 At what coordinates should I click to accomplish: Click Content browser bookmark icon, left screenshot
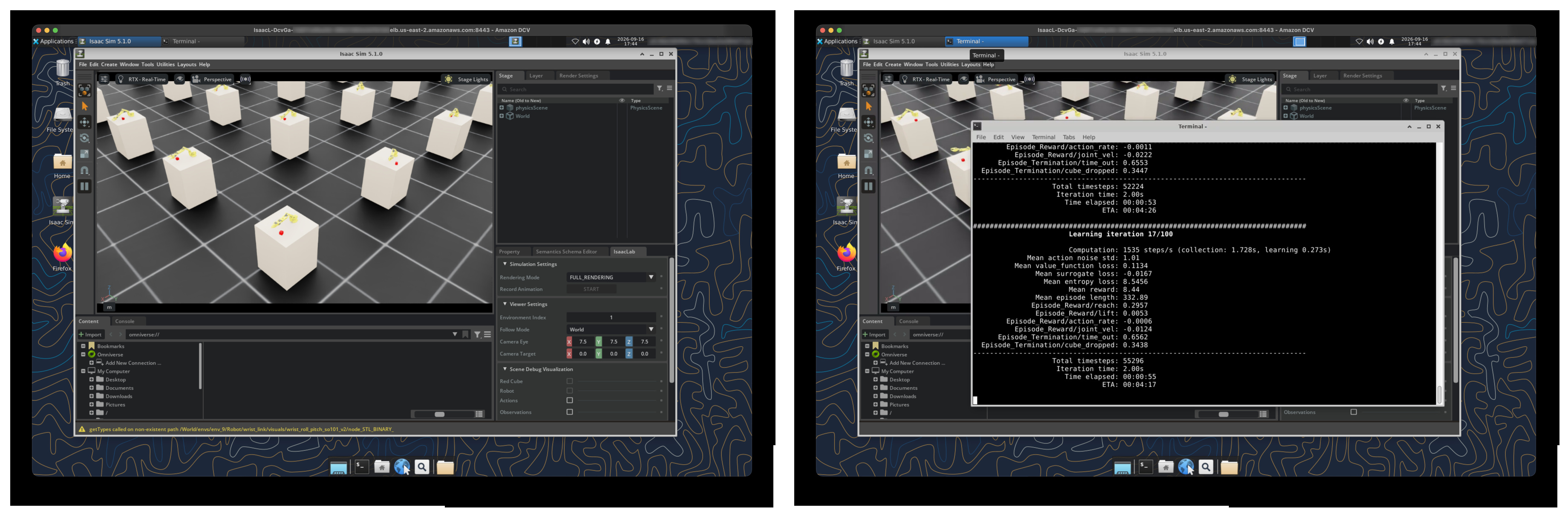coord(466,334)
